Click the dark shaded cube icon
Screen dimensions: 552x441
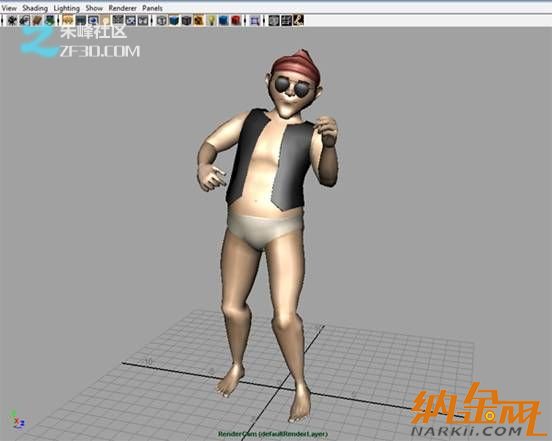pyautogui.click(x=187, y=20)
